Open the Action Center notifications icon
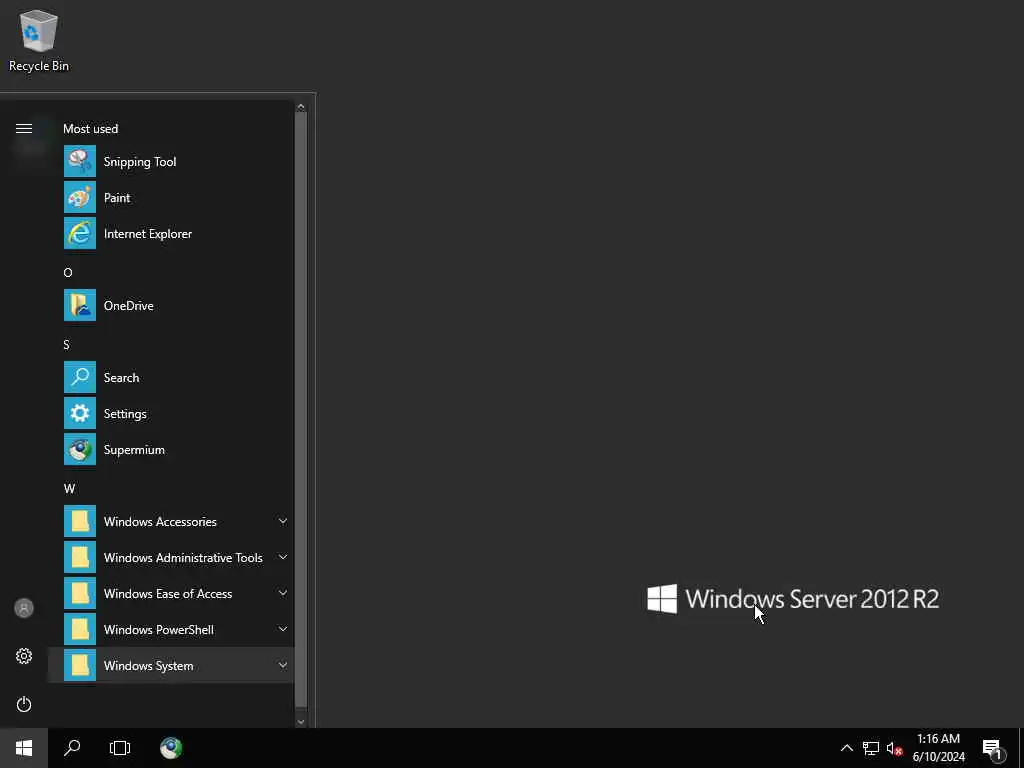The width and height of the screenshot is (1024, 768). click(993, 748)
